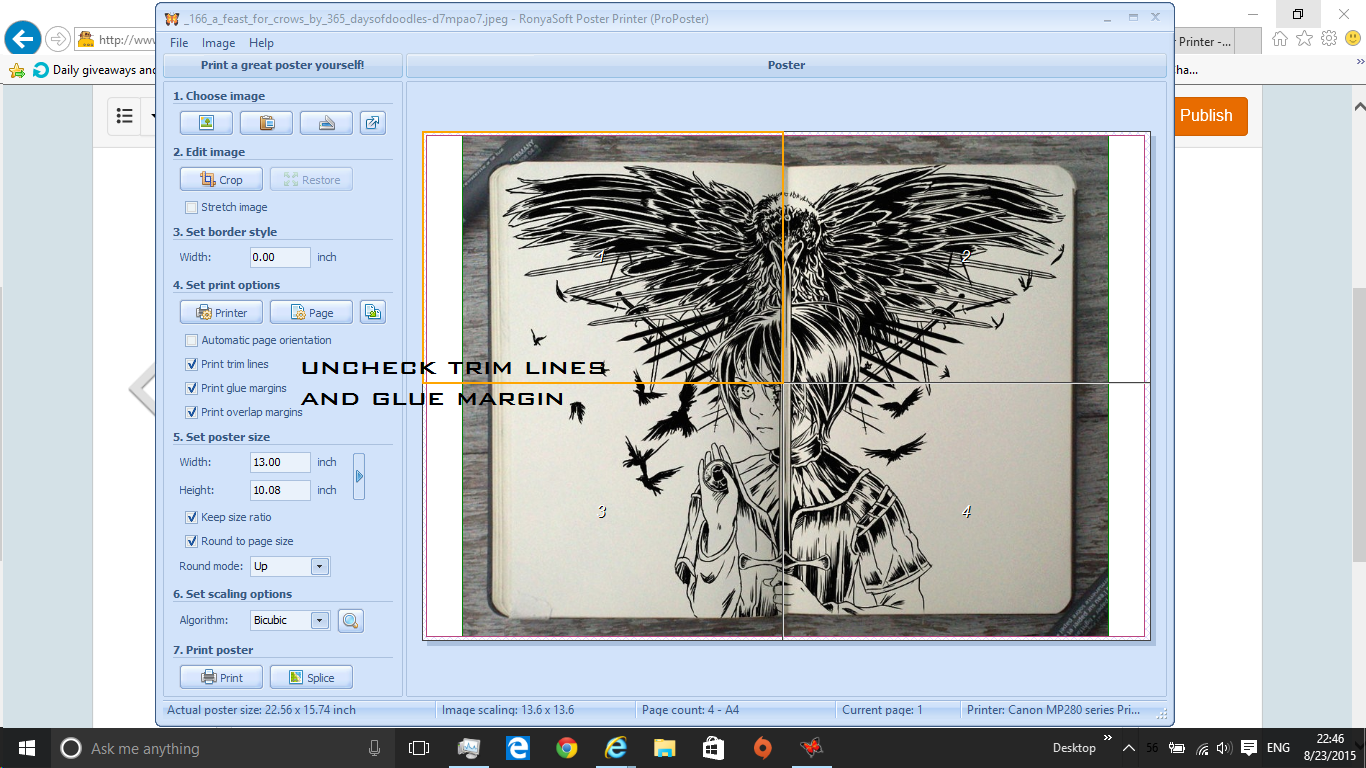Image resolution: width=1366 pixels, height=768 pixels.
Task: Enable Automatic page orientation checkbox
Action: tap(192, 340)
